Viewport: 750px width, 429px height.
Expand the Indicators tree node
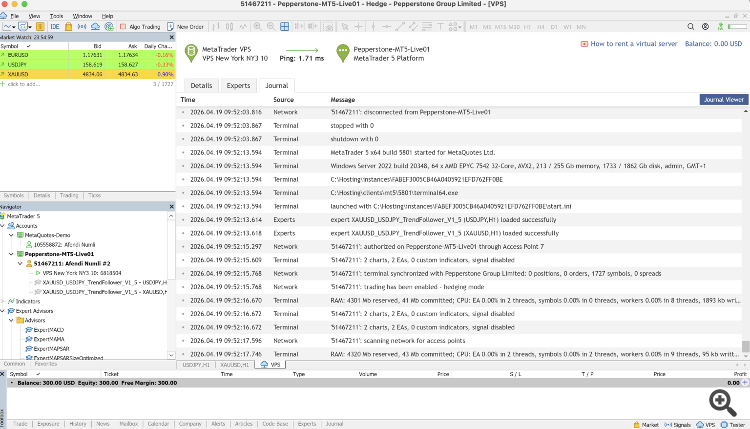[2, 301]
